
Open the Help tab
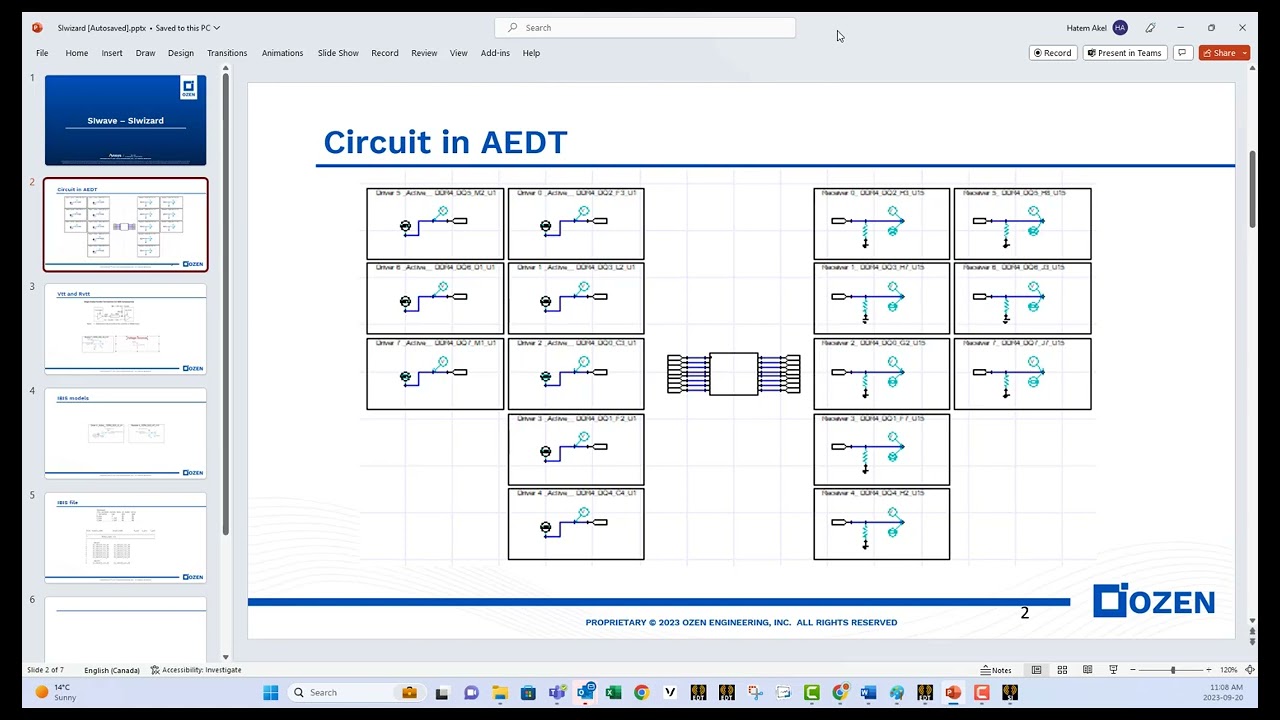[531, 53]
